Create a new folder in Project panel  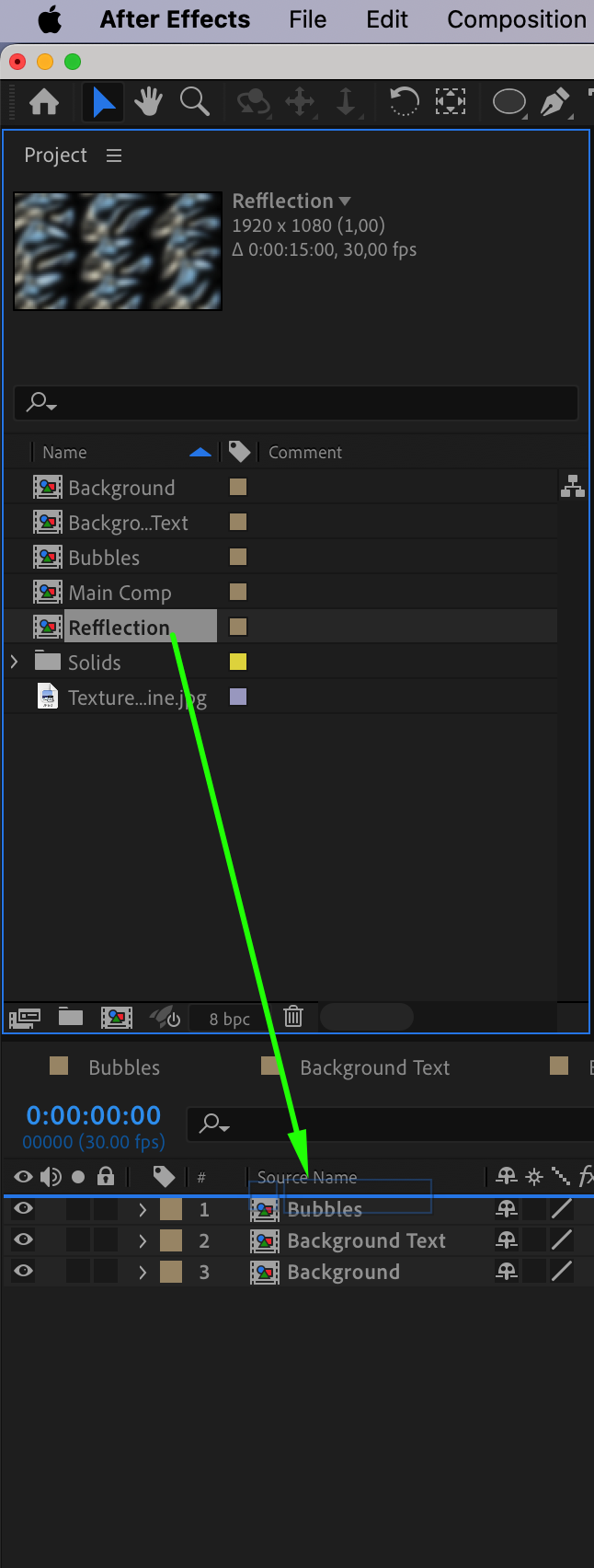[x=71, y=1017]
